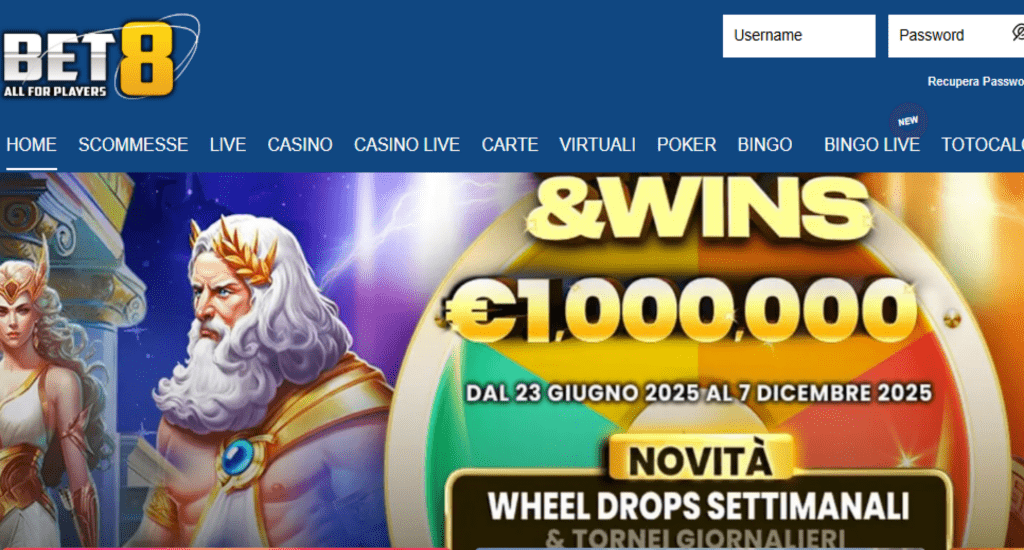Viewport: 1024px width, 550px height.
Task: Click the NEW badge above Bingo Live
Action: [x=908, y=121]
